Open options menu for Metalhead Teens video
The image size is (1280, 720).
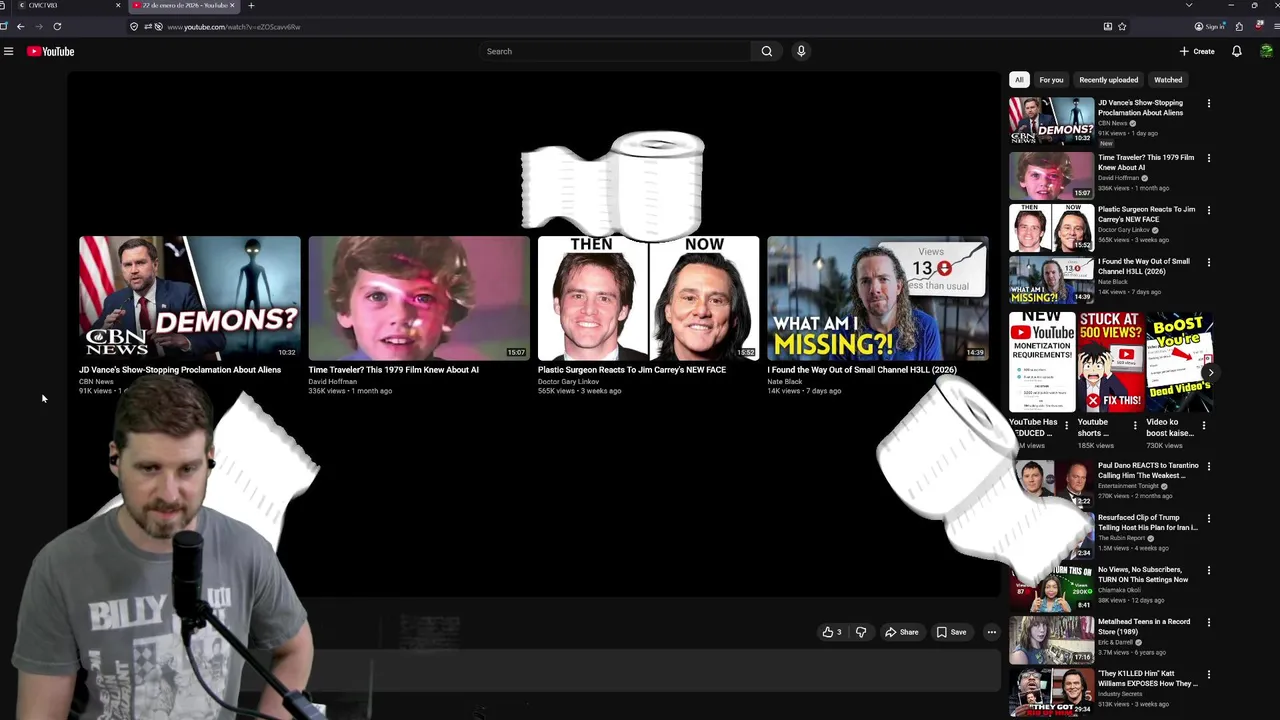tap(1209, 622)
